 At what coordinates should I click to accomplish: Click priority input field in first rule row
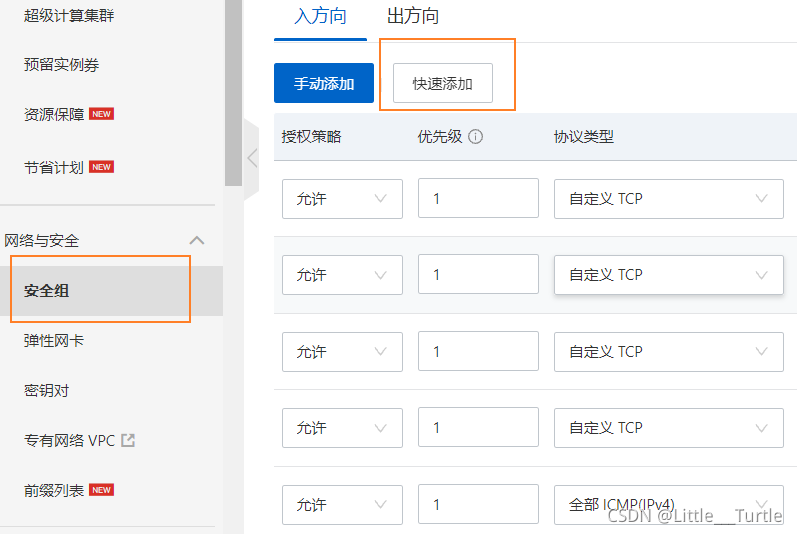click(478, 198)
